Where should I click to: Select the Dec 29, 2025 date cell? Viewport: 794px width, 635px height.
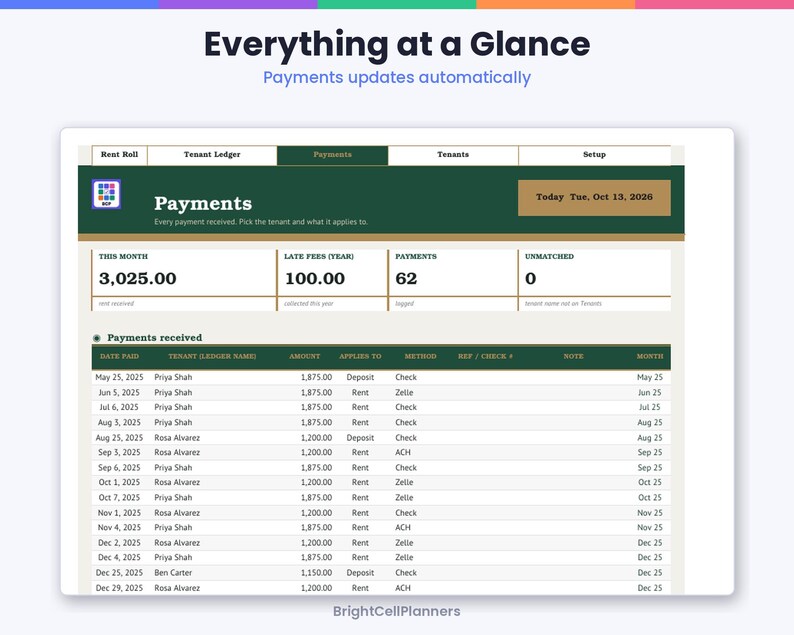click(x=120, y=588)
